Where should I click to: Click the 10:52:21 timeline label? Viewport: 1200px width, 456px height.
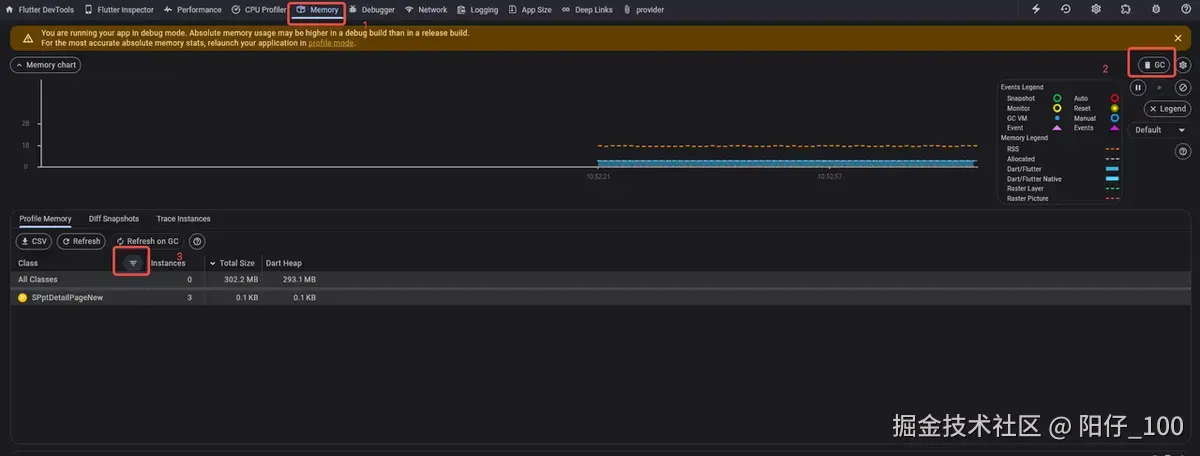[x=598, y=176]
